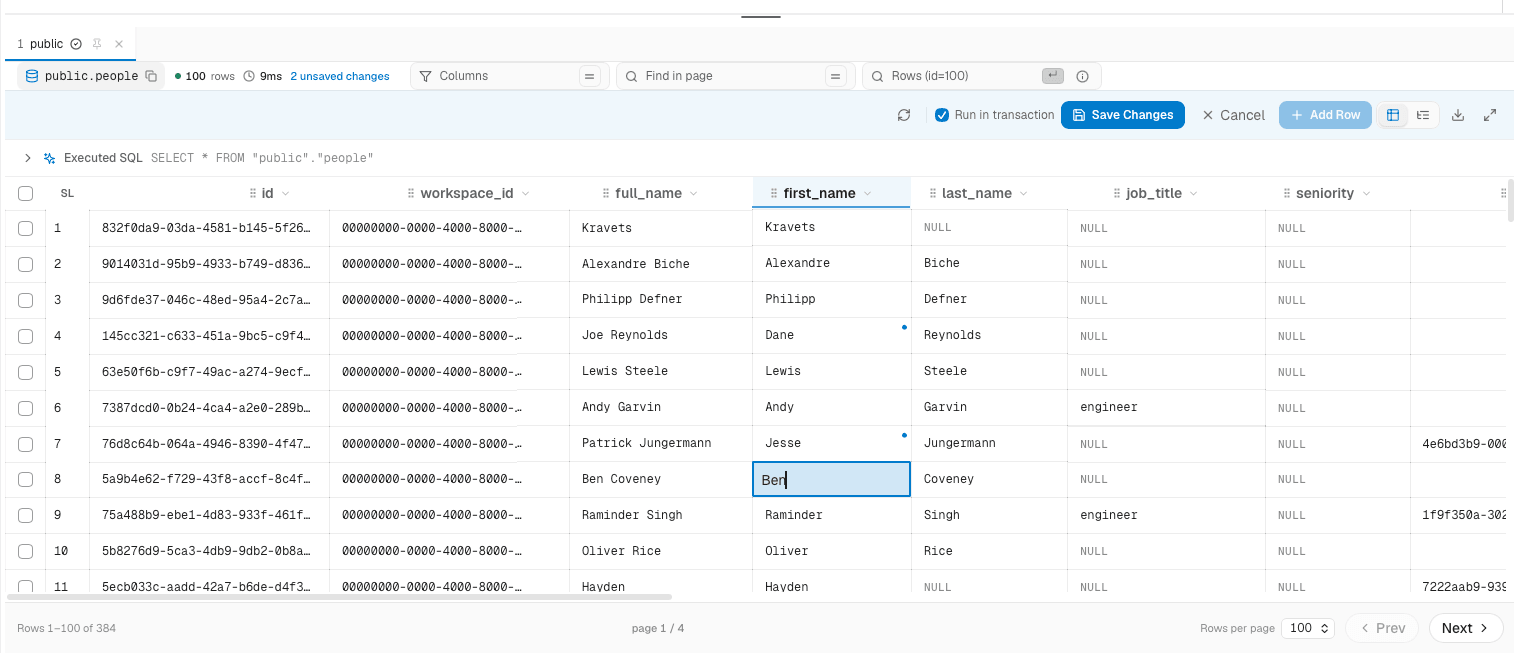Click drag handle icon of seniority column
Image resolution: width=1514 pixels, height=653 pixels.
1287,193
